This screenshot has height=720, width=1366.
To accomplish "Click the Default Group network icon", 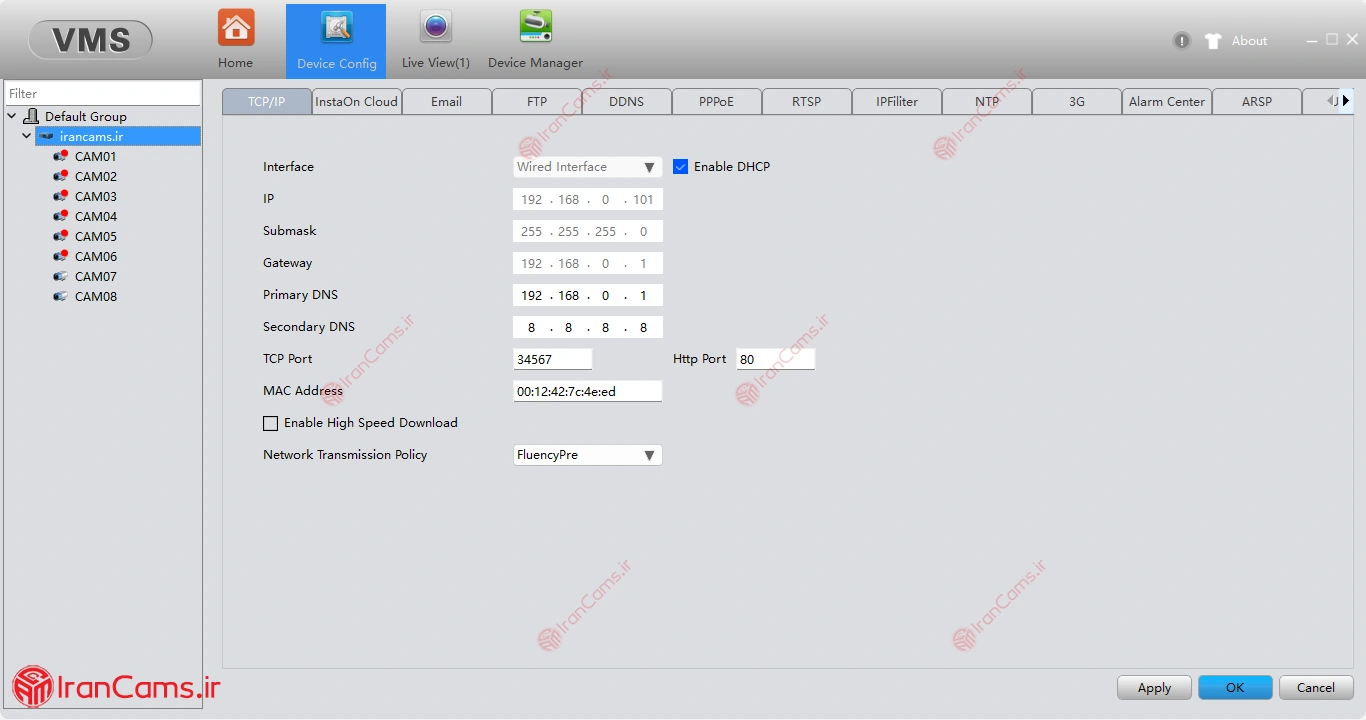I will tap(31, 116).
